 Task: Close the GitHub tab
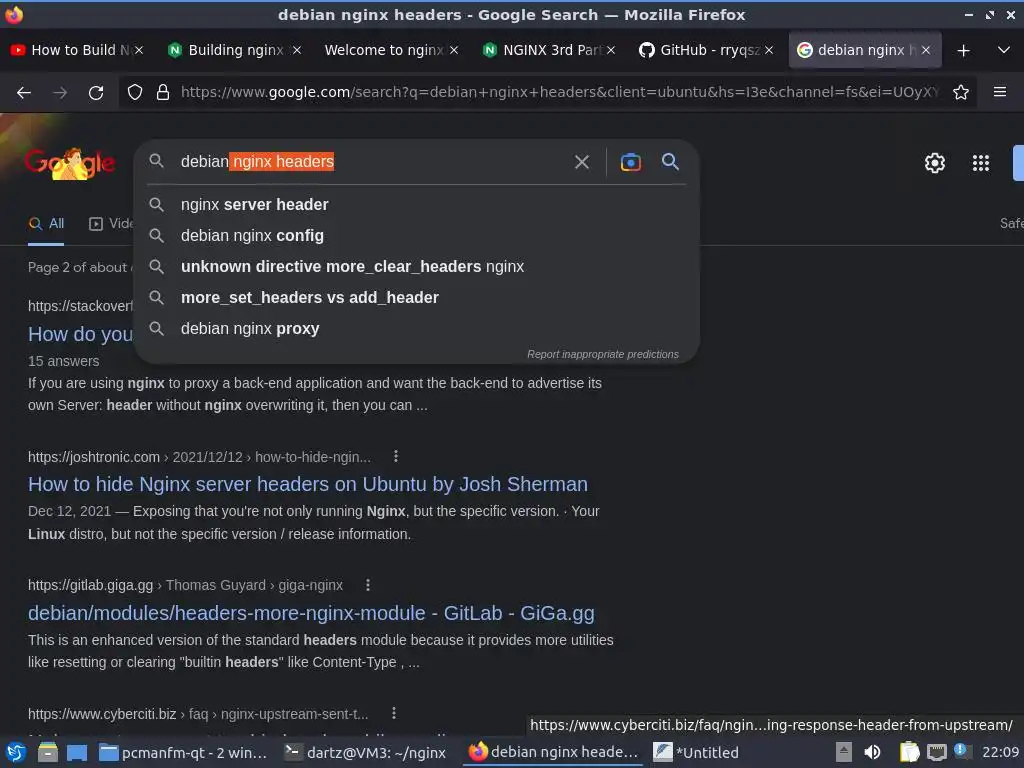(x=769, y=50)
